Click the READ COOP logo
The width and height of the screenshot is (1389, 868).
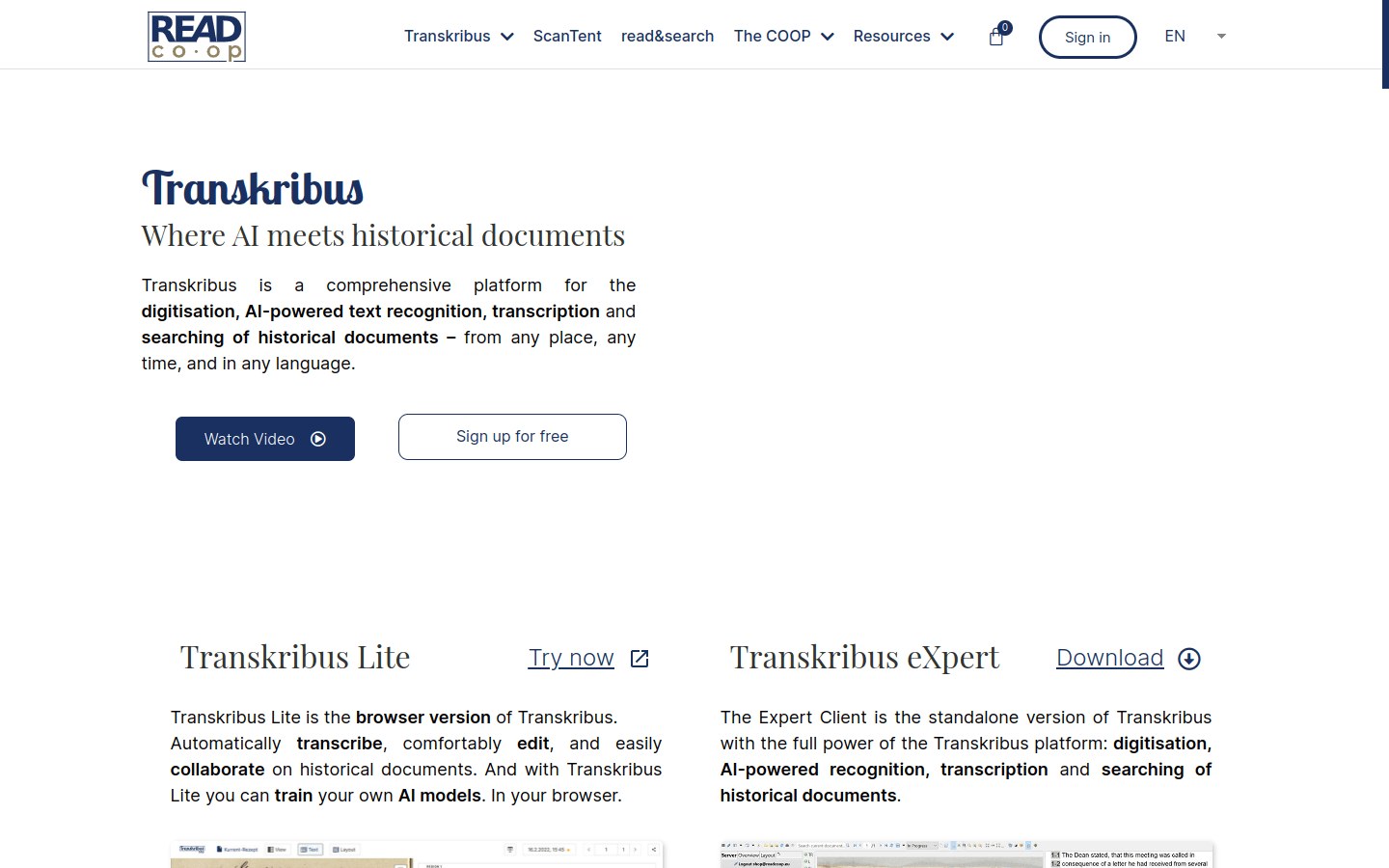tap(196, 37)
